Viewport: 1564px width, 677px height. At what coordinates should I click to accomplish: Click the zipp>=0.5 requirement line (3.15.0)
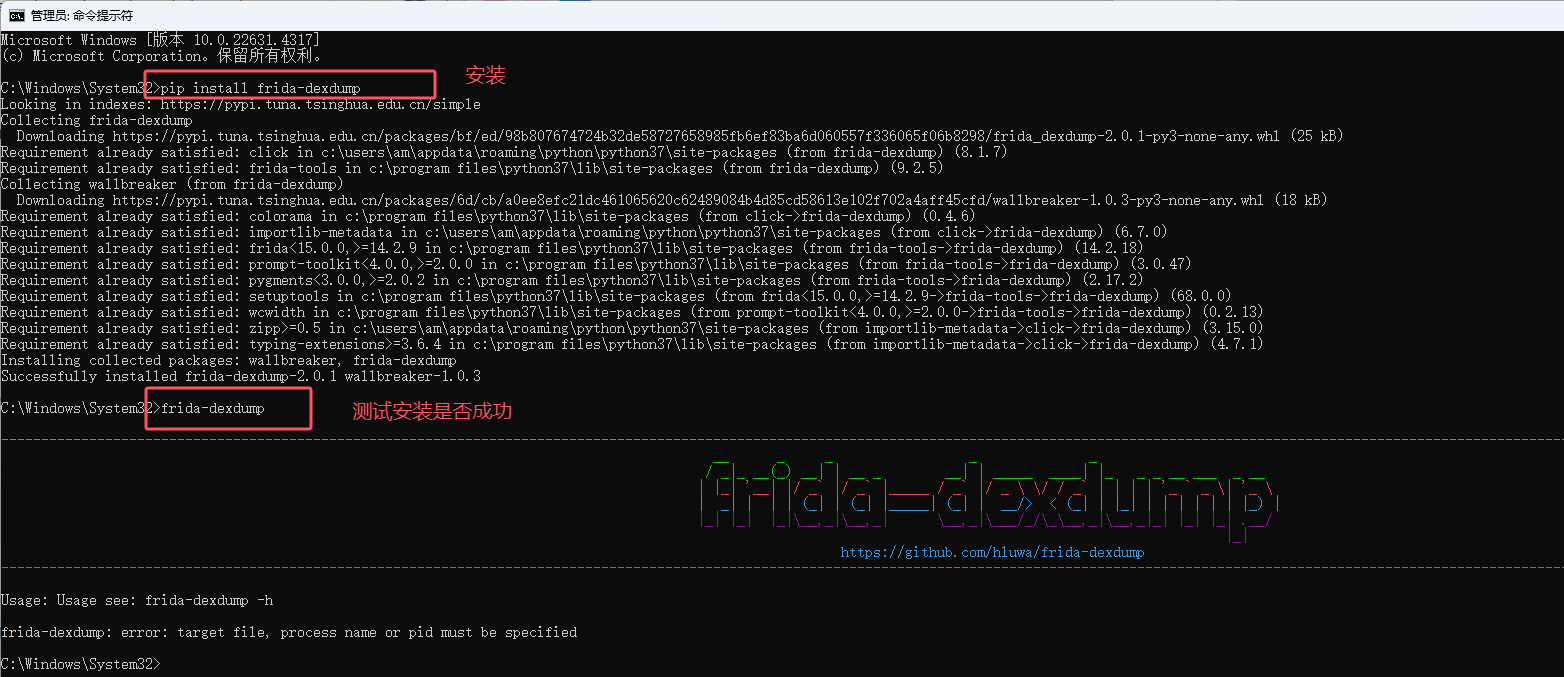[x=632, y=328]
